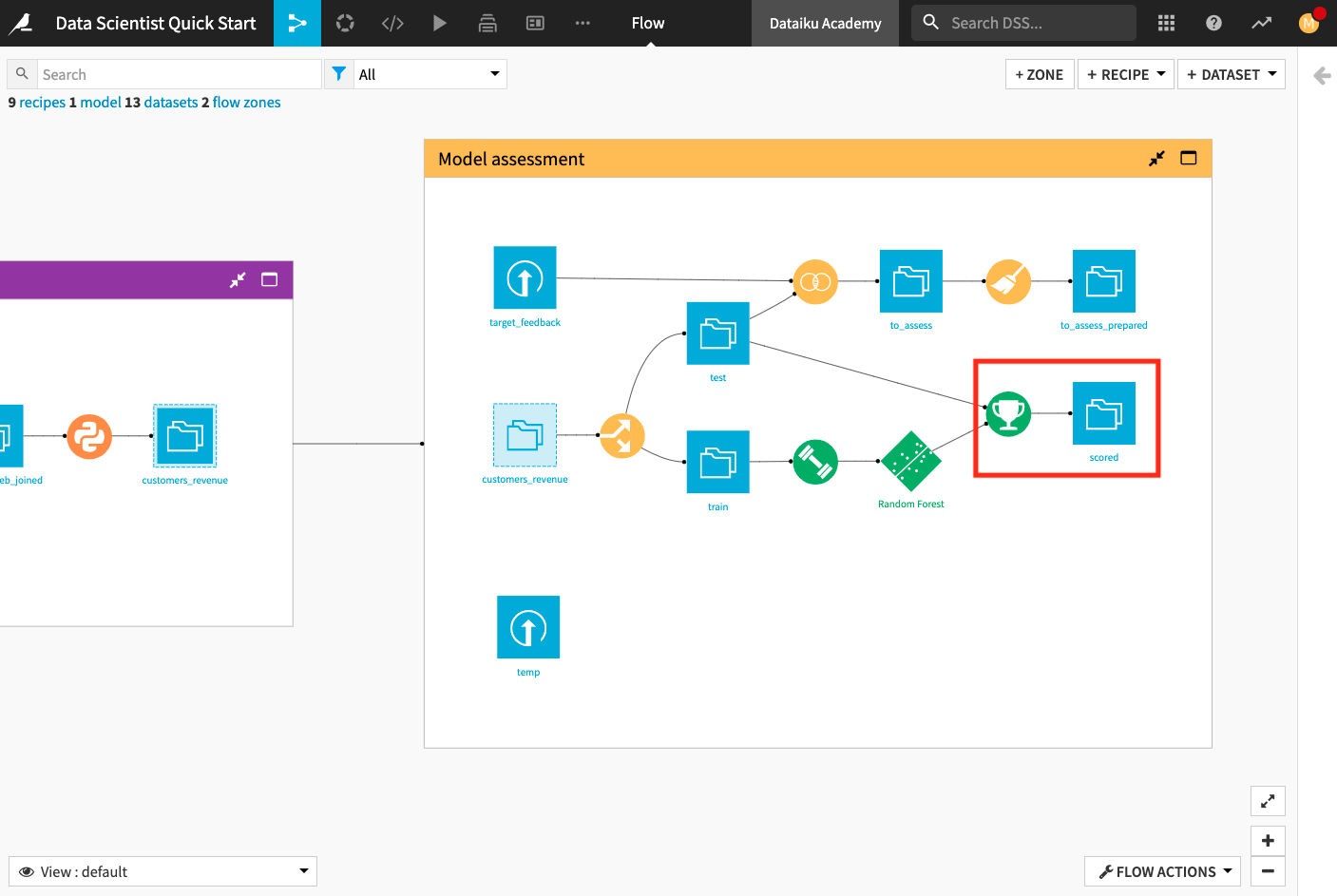Screen dimensions: 1337x896
Task: Click the + ZONE button
Action: click(1040, 74)
